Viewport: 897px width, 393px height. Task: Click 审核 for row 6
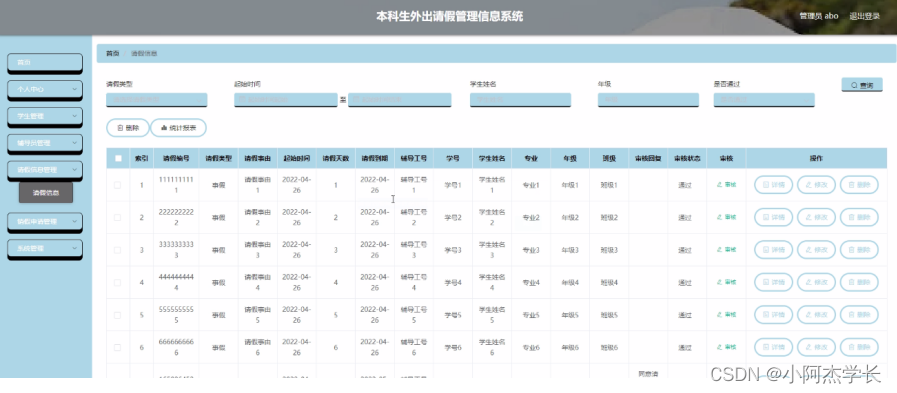tap(727, 347)
